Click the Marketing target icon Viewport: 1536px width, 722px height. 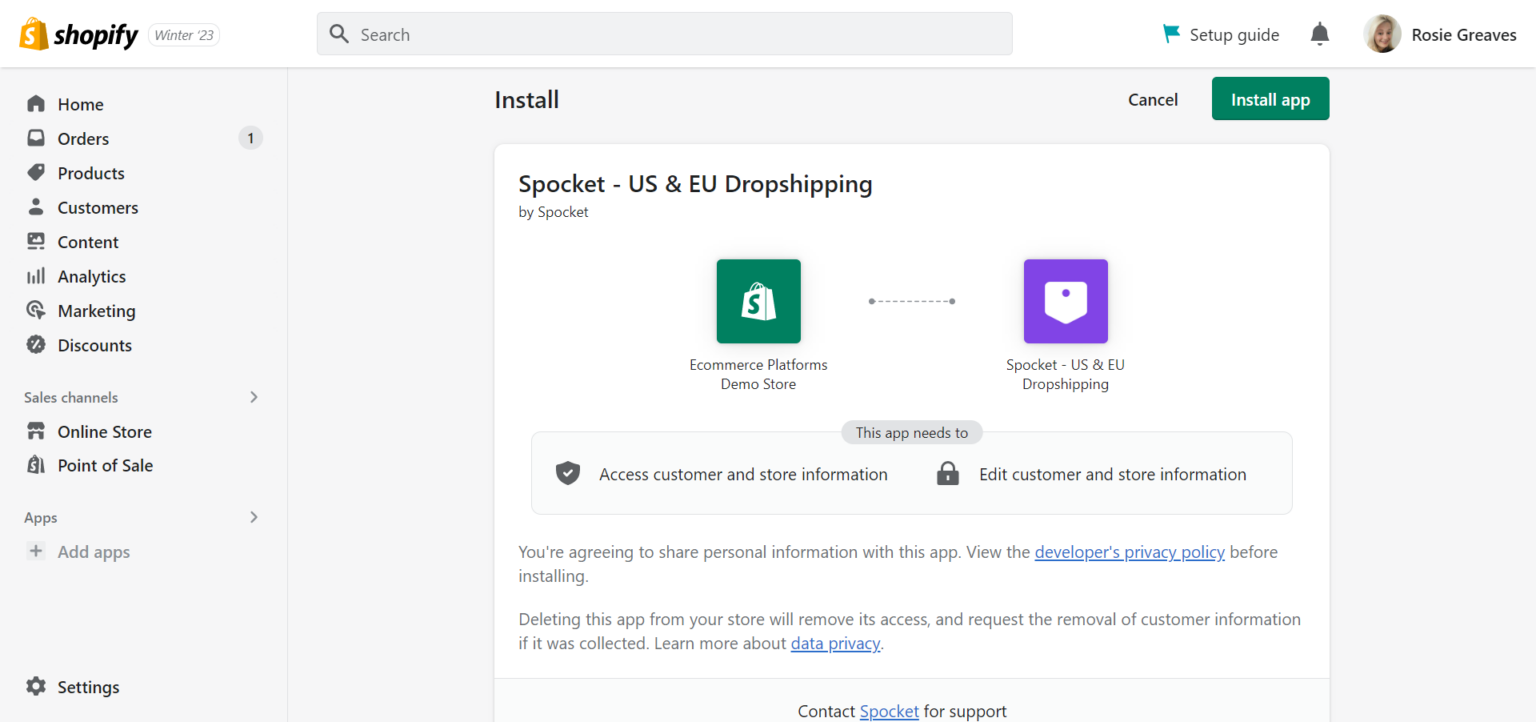coord(36,310)
